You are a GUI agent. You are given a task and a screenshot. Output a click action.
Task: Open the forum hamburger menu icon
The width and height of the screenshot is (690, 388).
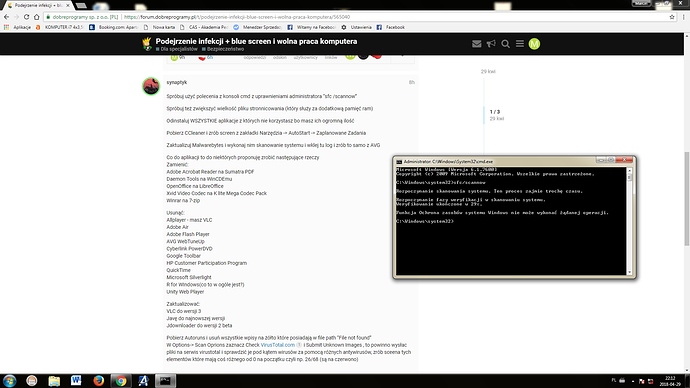[520, 44]
